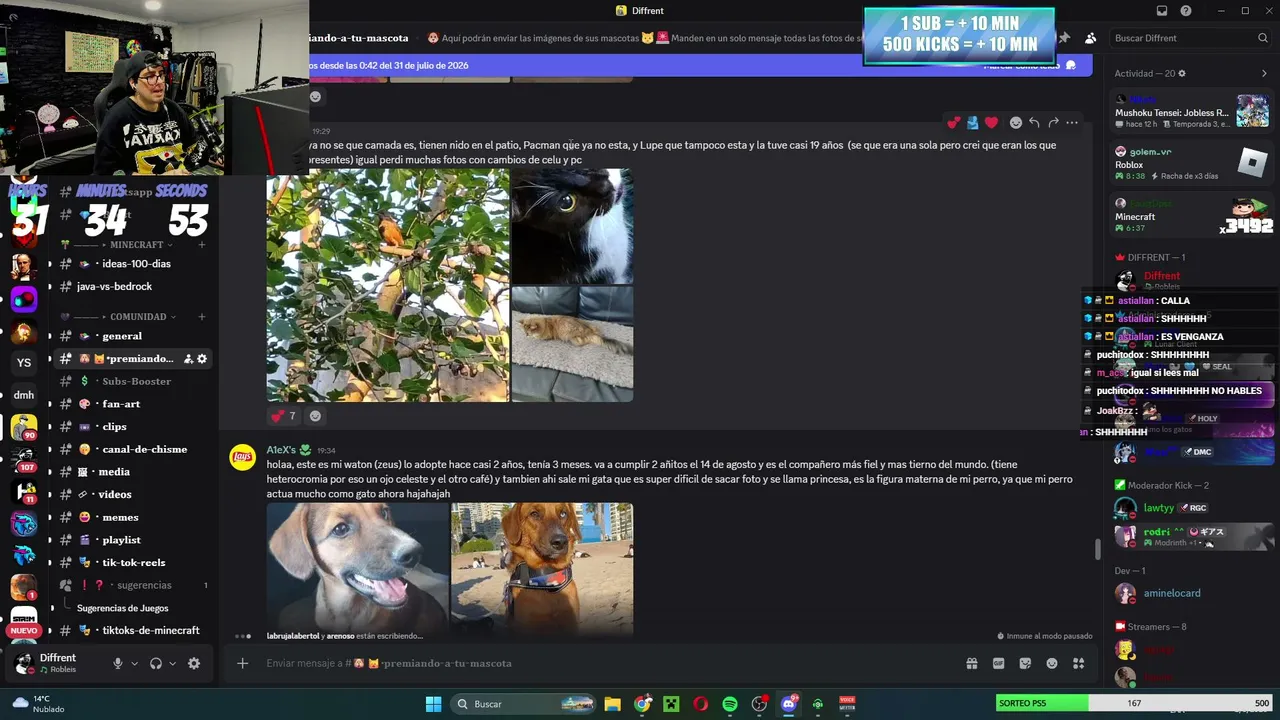
Task: Open the emoji picker in message bar
Action: click(1052, 663)
